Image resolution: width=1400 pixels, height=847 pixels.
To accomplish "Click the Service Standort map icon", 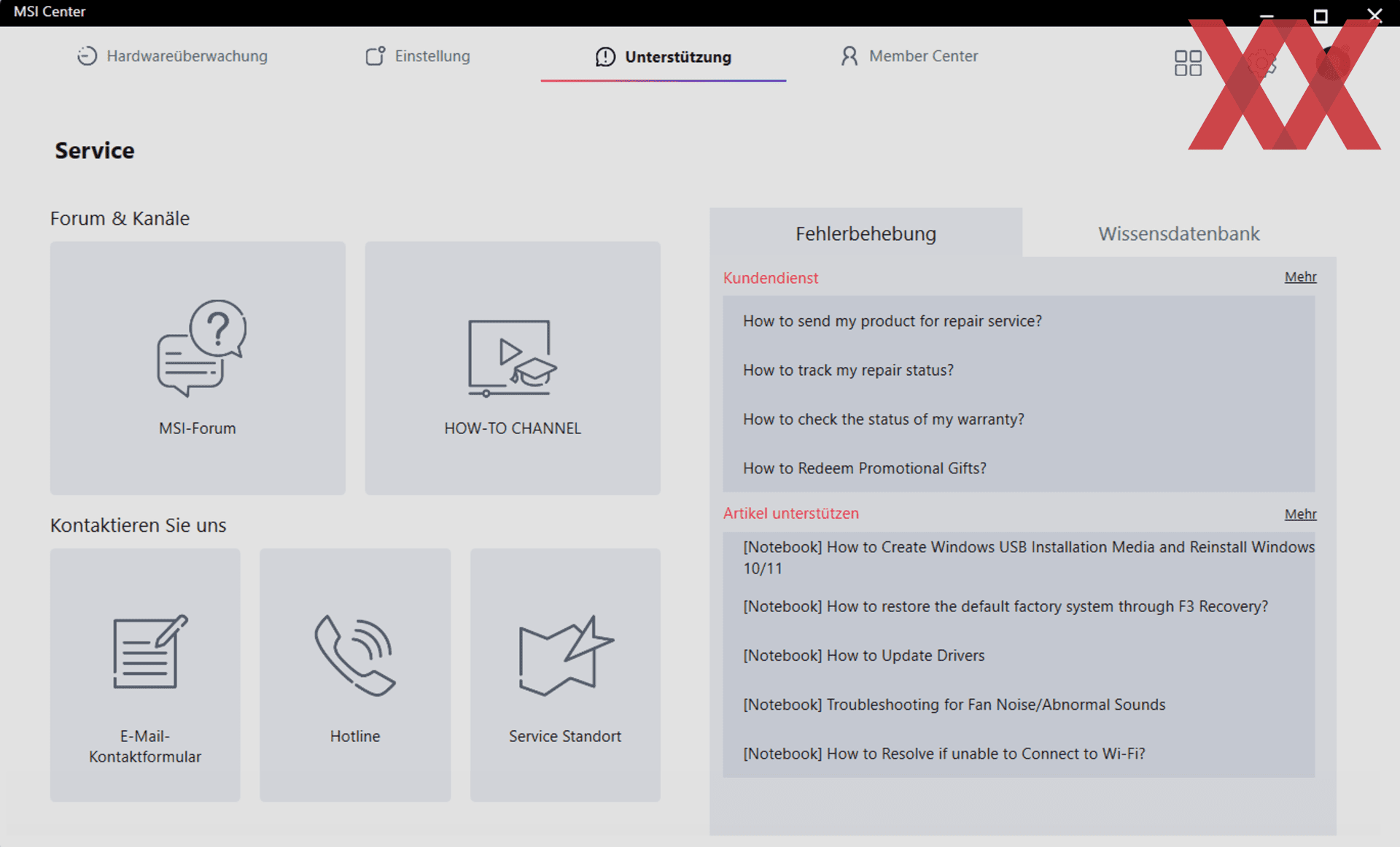I will (566, 655).
